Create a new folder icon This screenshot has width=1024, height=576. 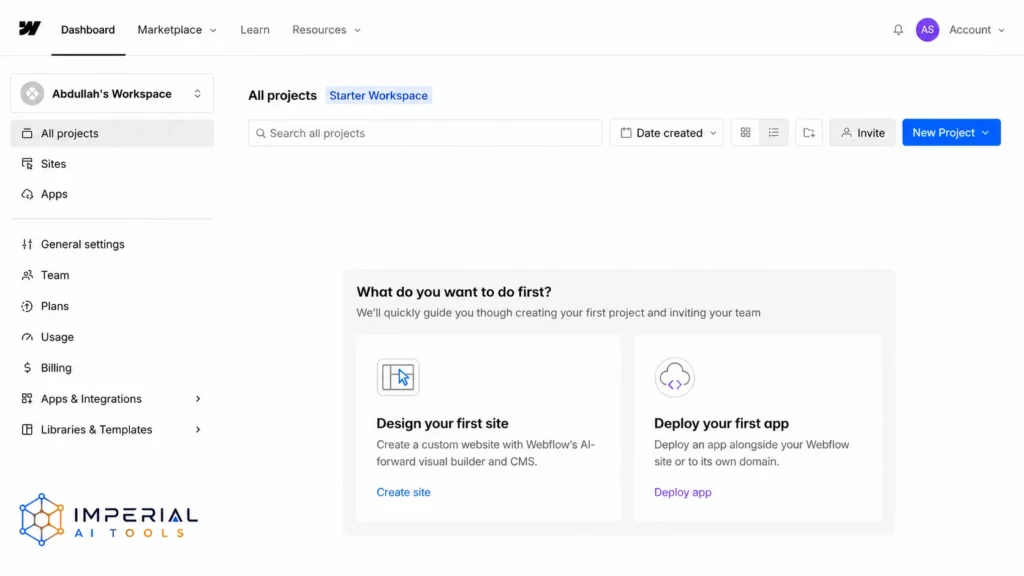[x=808, y=133]
